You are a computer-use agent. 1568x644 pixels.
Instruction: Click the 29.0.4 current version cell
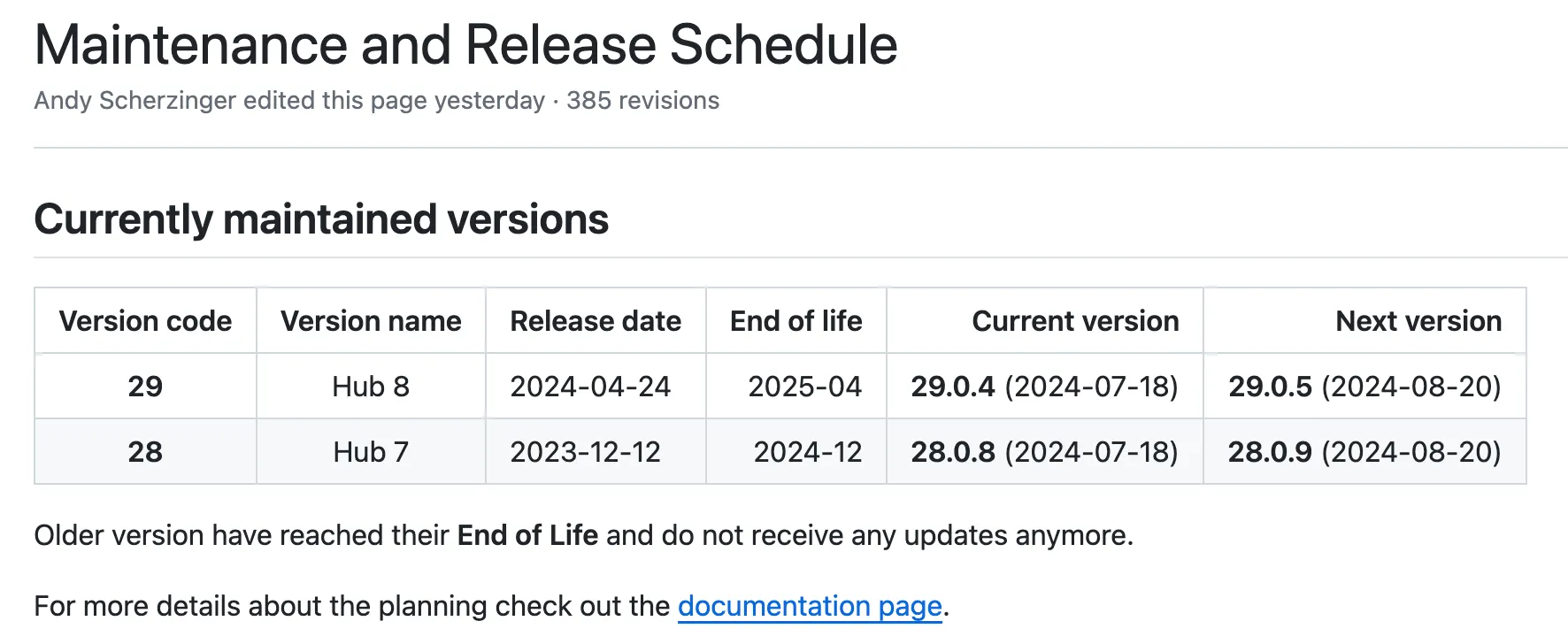coord(1044,387)
